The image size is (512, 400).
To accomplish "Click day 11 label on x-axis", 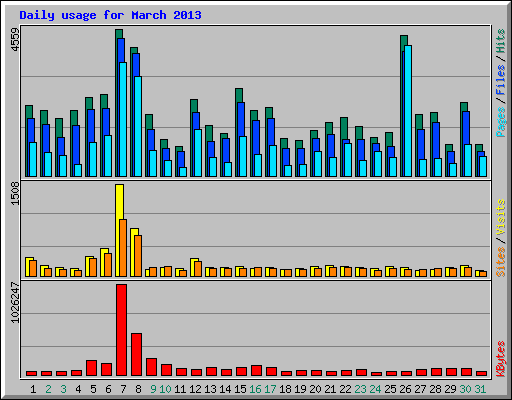I will click(180, 389).
